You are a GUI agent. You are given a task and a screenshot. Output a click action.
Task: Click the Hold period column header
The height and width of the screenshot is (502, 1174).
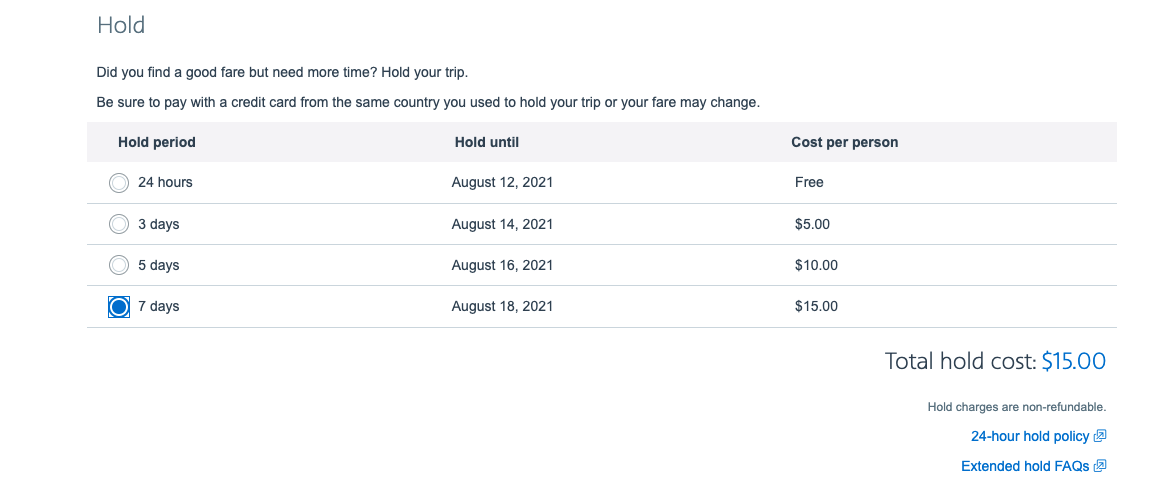(156, 142)
